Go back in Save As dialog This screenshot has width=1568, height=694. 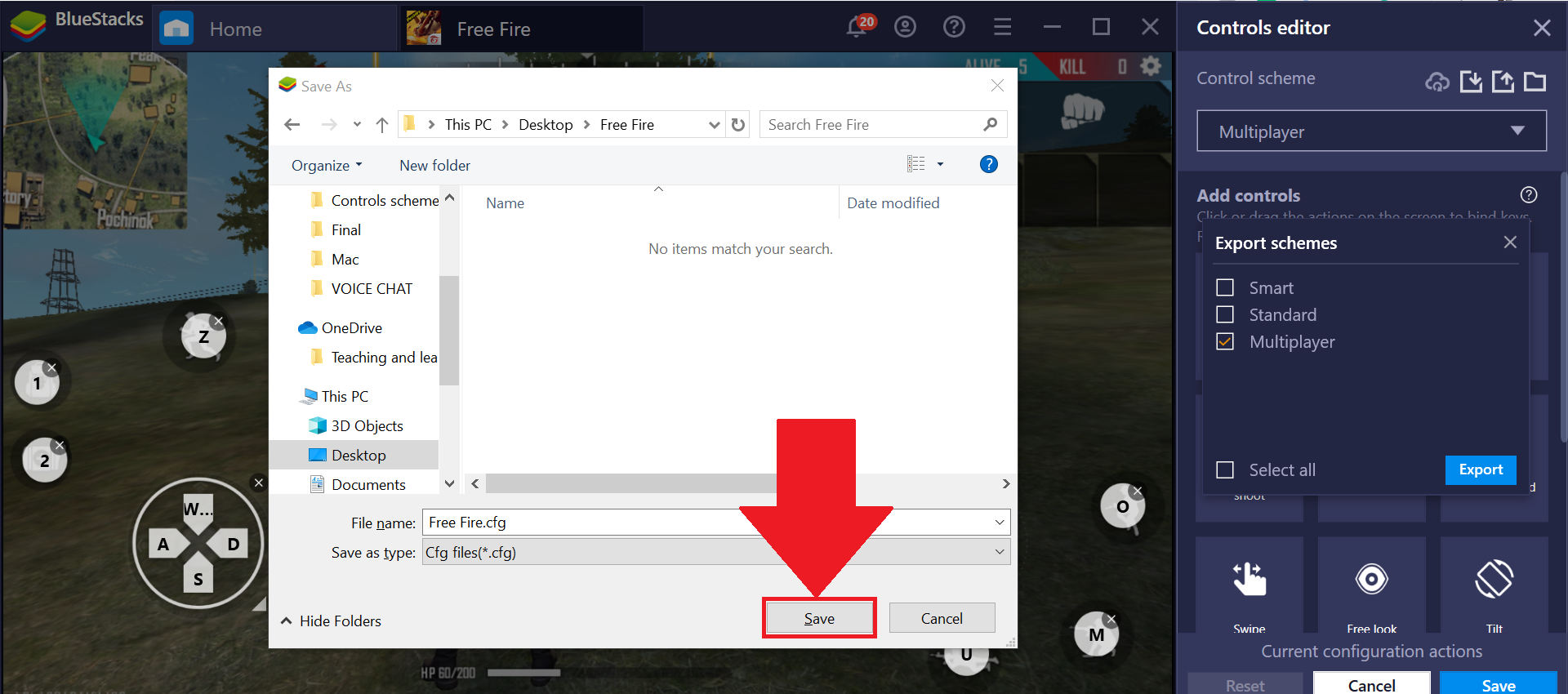[x=292, y=124]
